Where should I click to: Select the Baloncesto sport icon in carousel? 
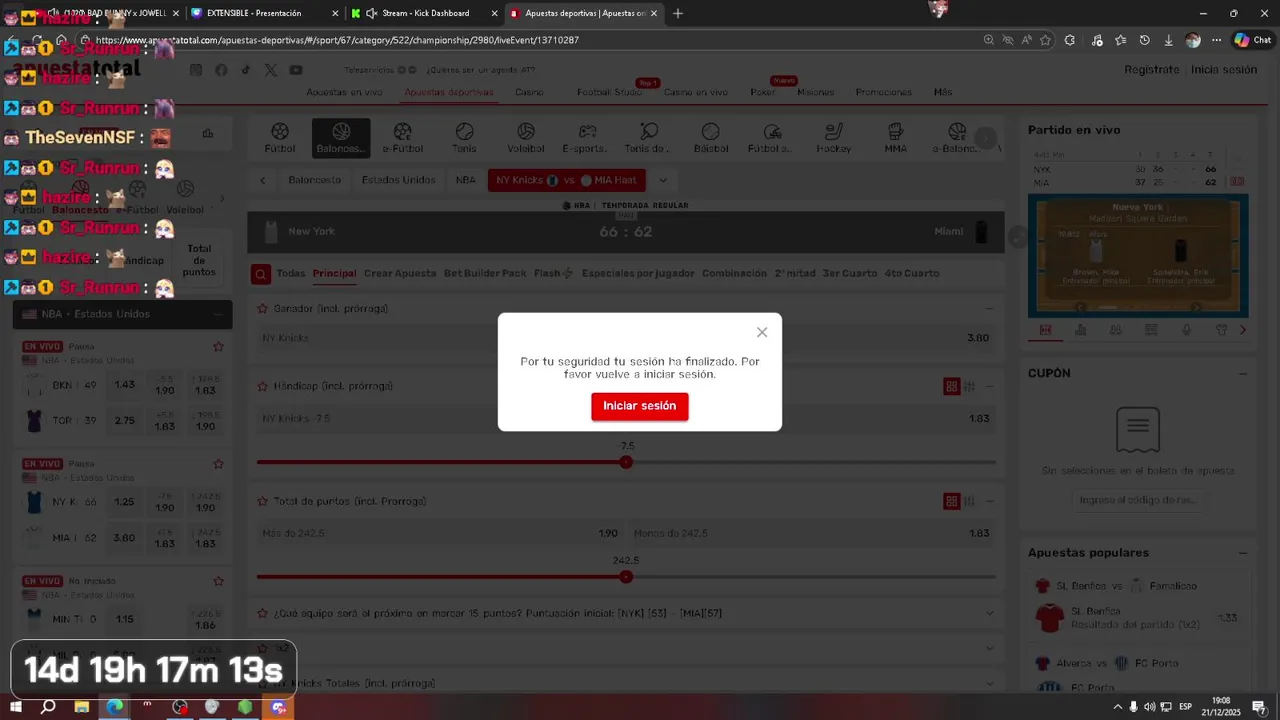(341, 138)
